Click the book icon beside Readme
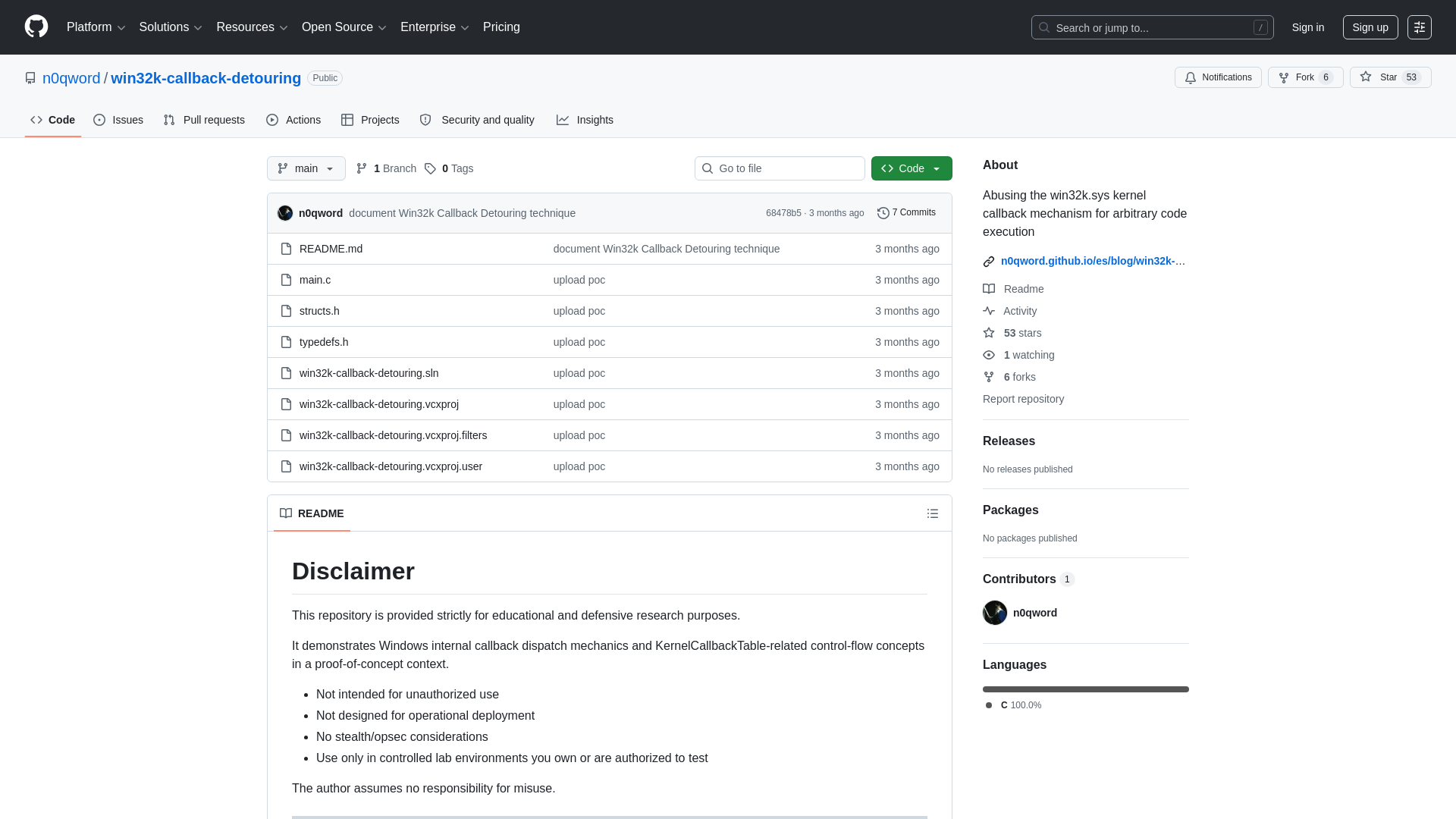The height and width of the screenshot is (819, 1456). (x=989, y=289)
